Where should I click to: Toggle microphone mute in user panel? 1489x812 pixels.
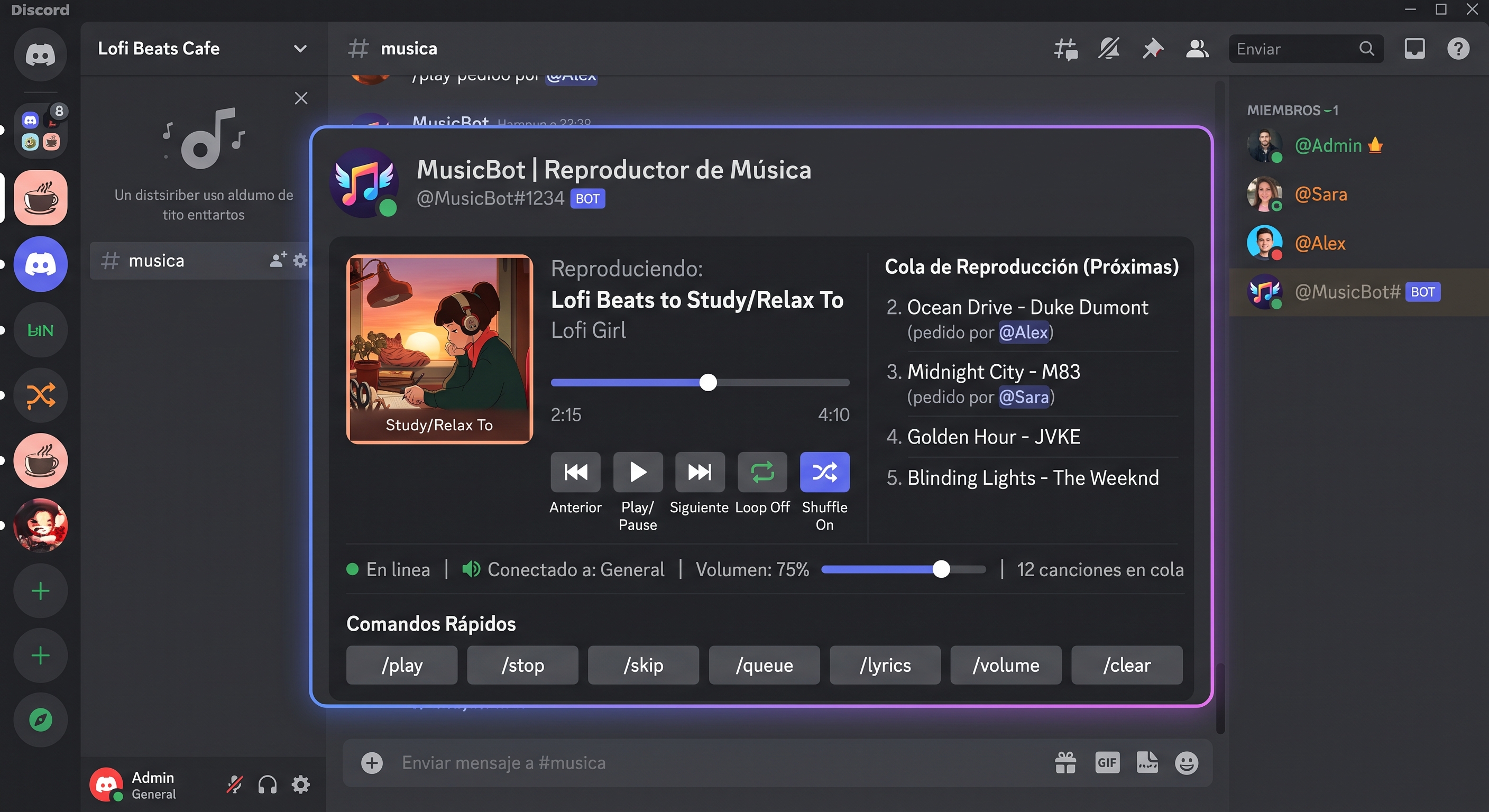(x=235, y=785)
